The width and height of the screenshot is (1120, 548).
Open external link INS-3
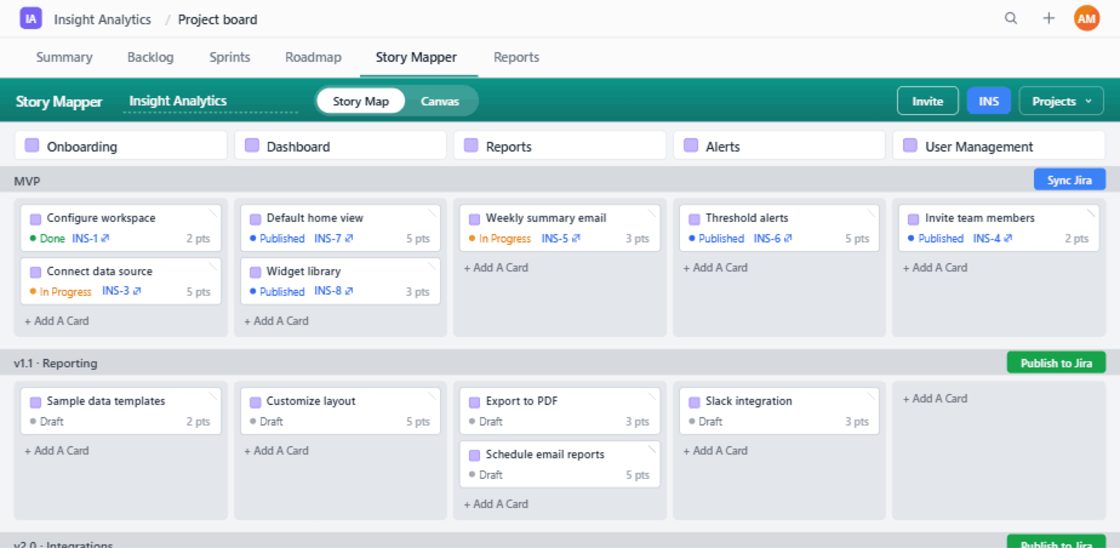(x=121, y=292)
